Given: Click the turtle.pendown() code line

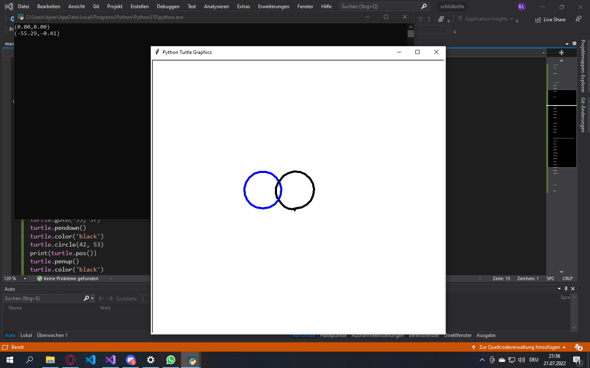Looking at the screenshot, I should click(x=58, y=228).
